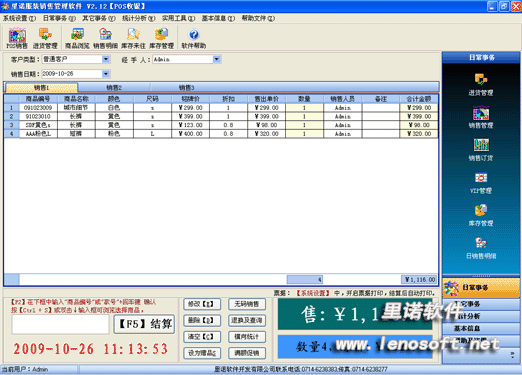This screenshot has width=522, height=375.
Task: Click the 清空 button
Action: coord(202,337)
